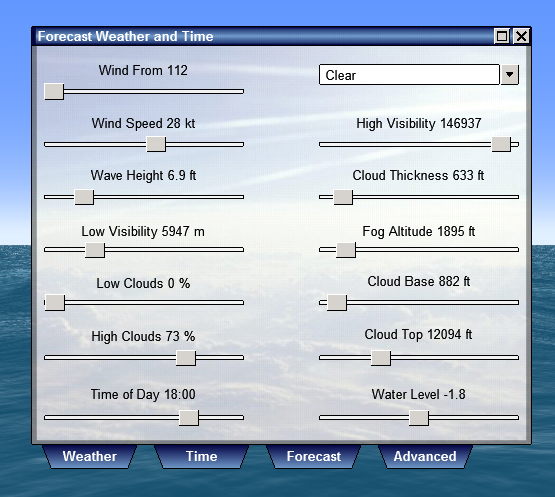Click the High Clouds slider handle

[186, 358]
